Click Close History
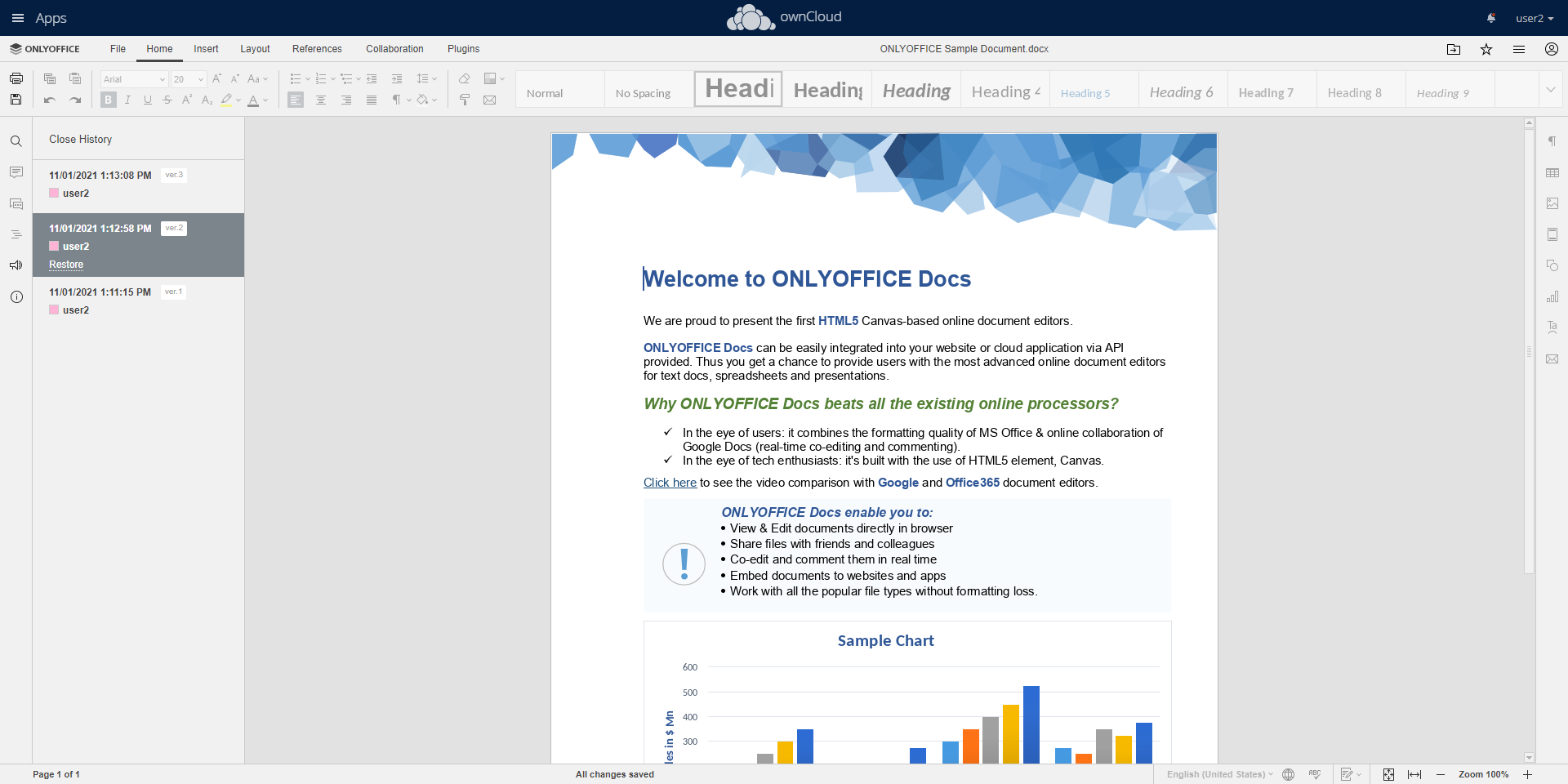1568x784 pixels. pos(80,139)
